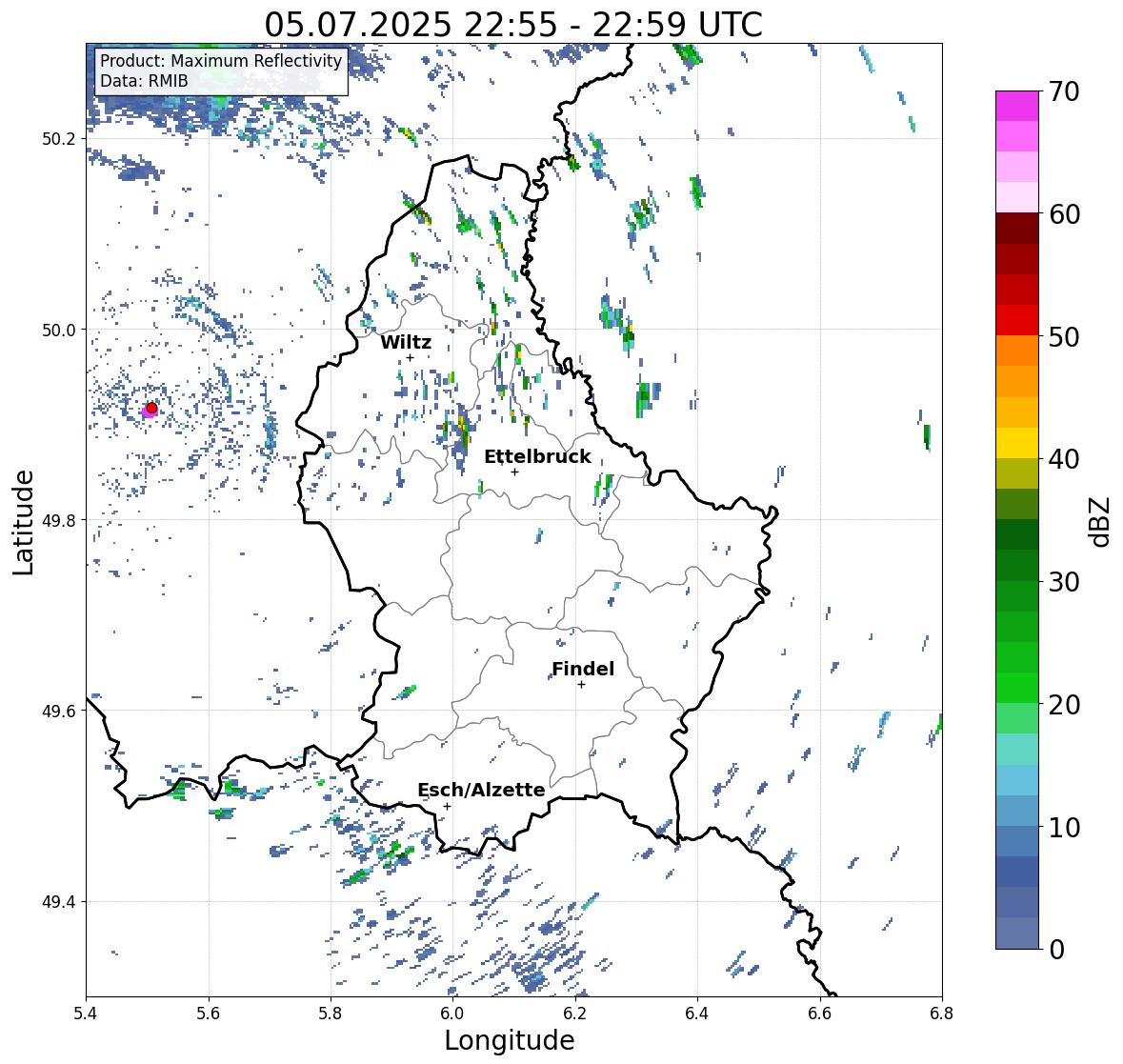Click the dark red colorbar segment below 60
The image size is (1123, 1064).
tap(1017, 229)
